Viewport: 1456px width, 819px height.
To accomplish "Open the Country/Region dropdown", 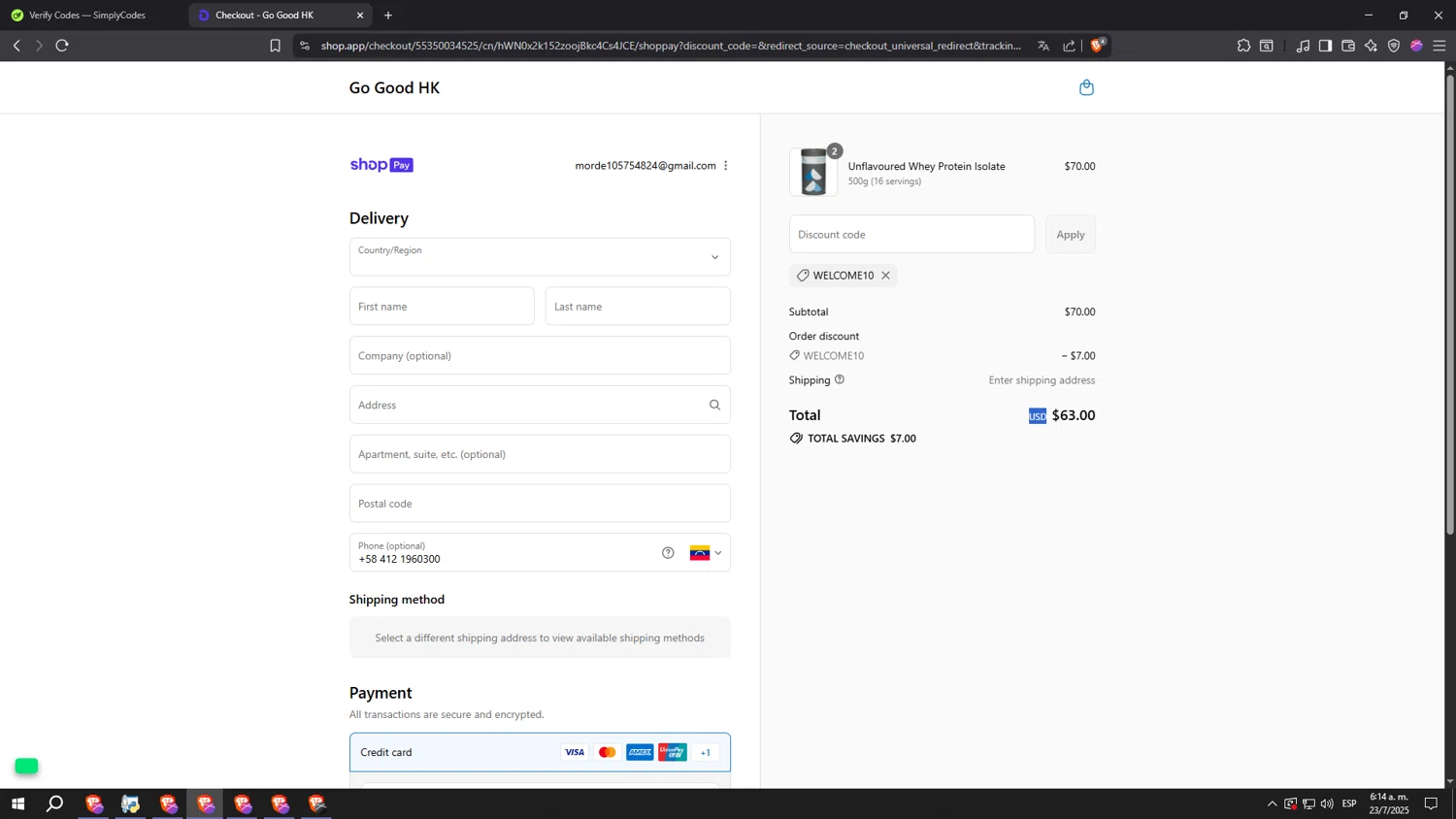I will 540,257.
